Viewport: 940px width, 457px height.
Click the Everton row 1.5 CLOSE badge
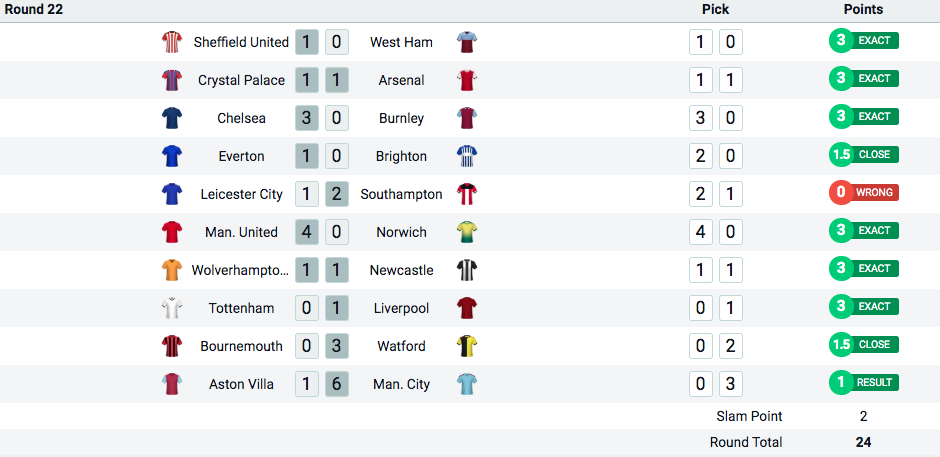(x=864, y=155)
